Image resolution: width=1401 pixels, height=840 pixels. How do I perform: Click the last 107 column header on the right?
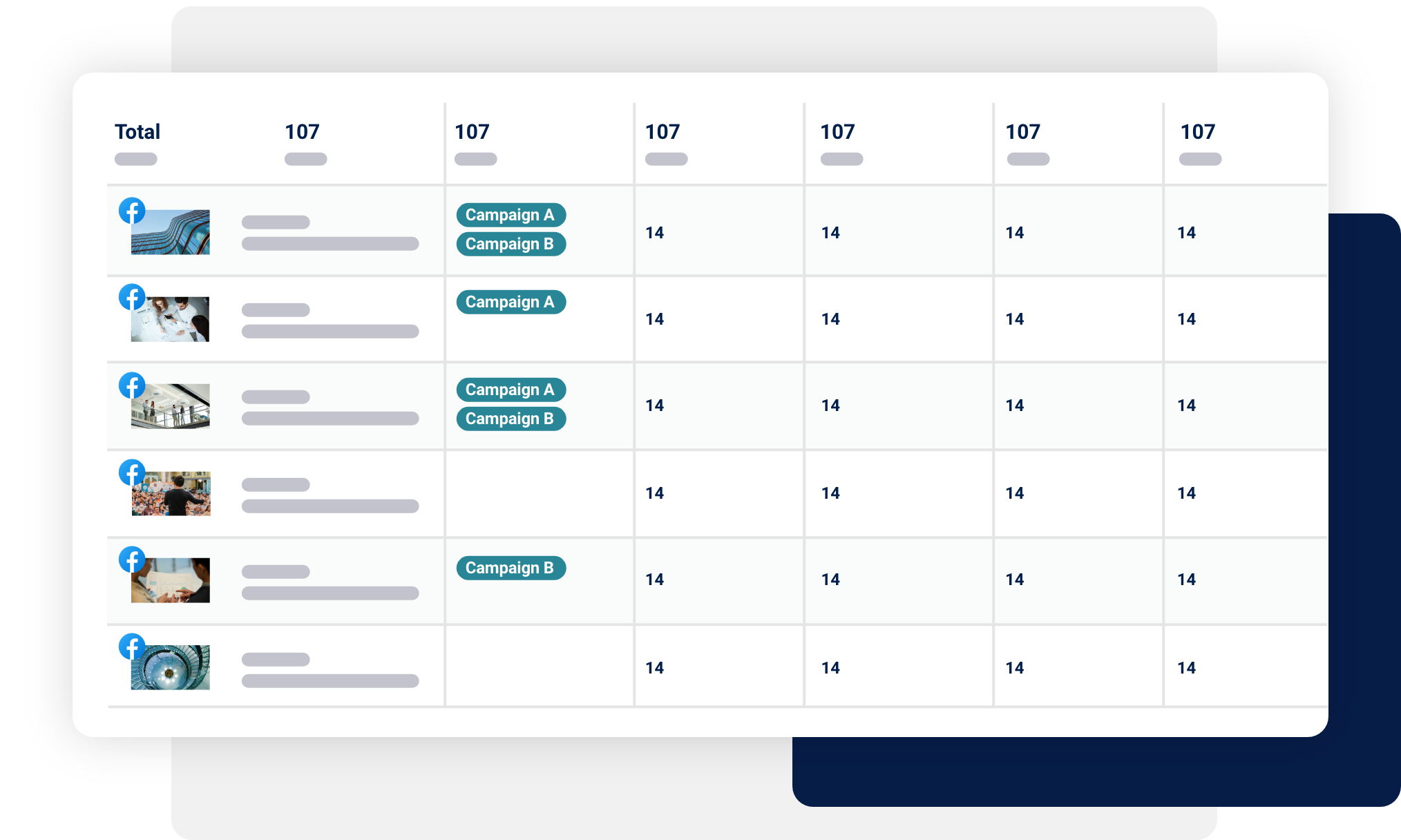[x=1197, y=132]
